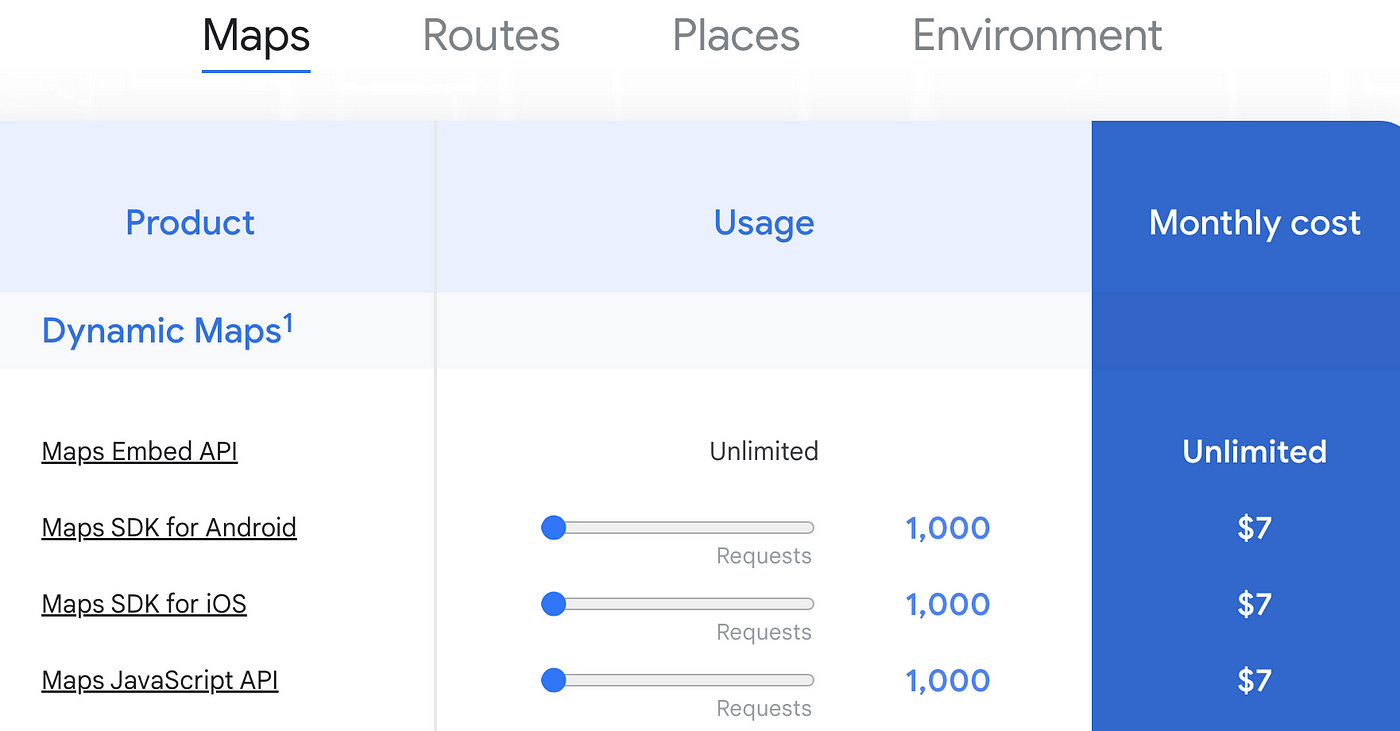Click the Product column header
Viewport: 1400px width, 731px height.
pyautogui.click(x=190, y=222)
